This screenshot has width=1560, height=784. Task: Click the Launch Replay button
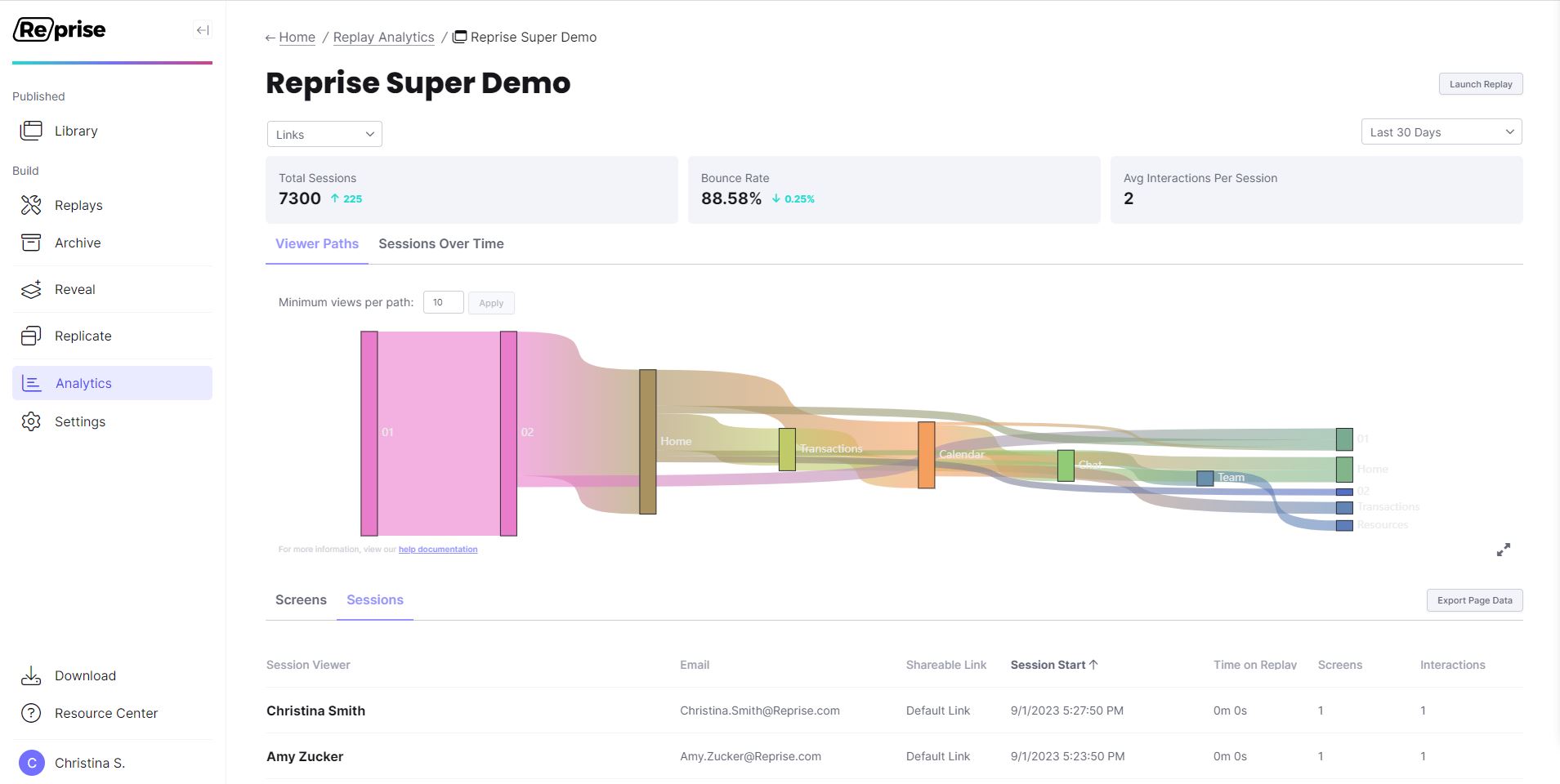(x=1481, y=84)
